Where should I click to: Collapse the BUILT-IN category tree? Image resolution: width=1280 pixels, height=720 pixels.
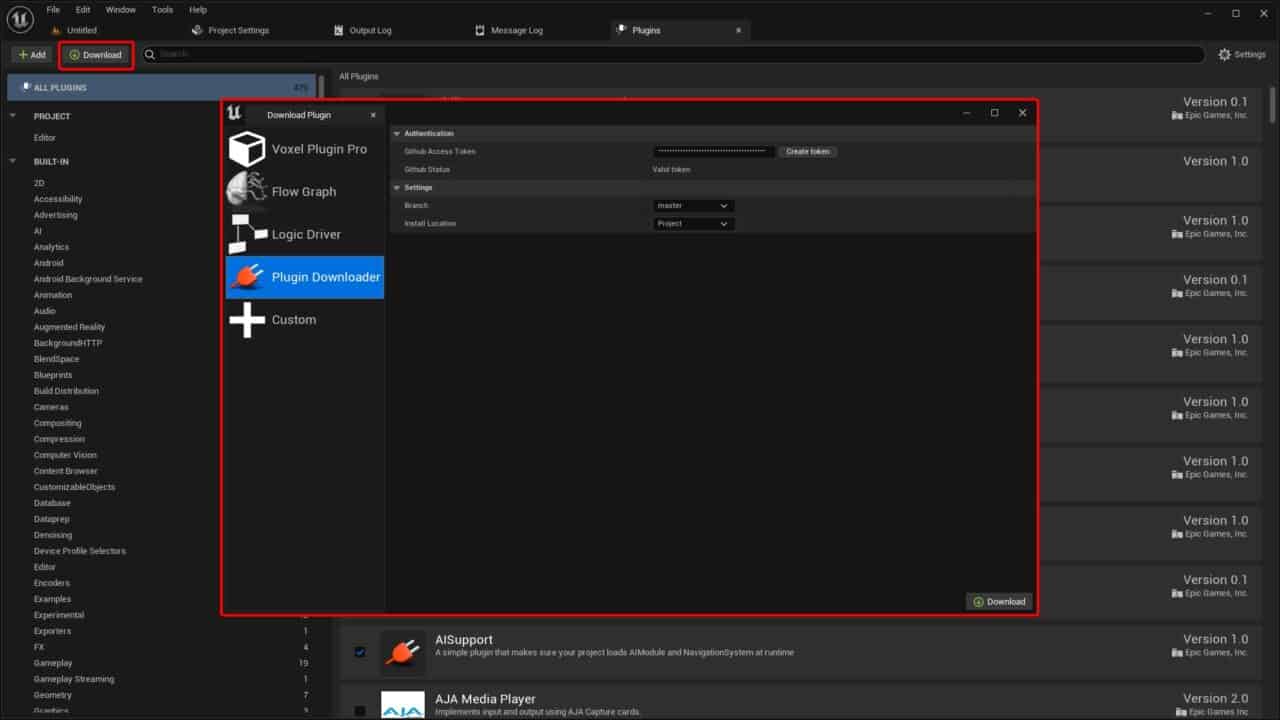point(13,161)
